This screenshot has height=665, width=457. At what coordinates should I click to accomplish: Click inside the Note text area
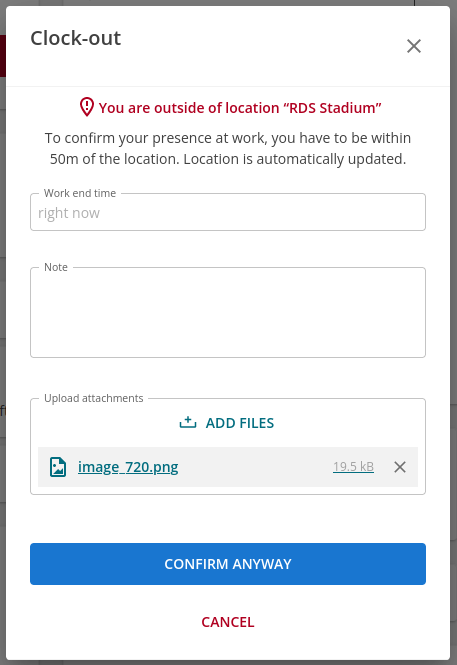point(228,313)
